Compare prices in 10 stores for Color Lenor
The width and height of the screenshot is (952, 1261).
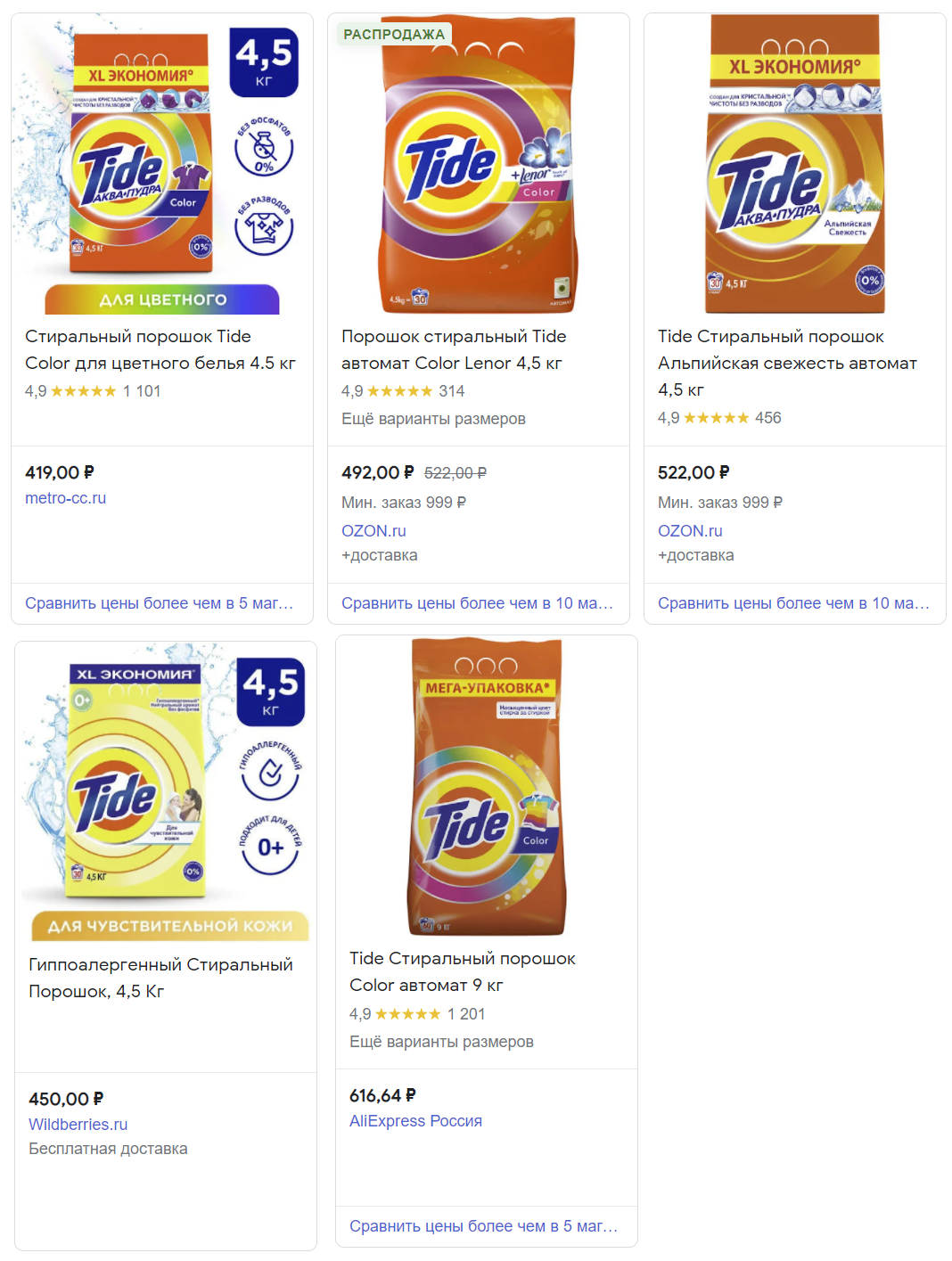click(477, 603)
